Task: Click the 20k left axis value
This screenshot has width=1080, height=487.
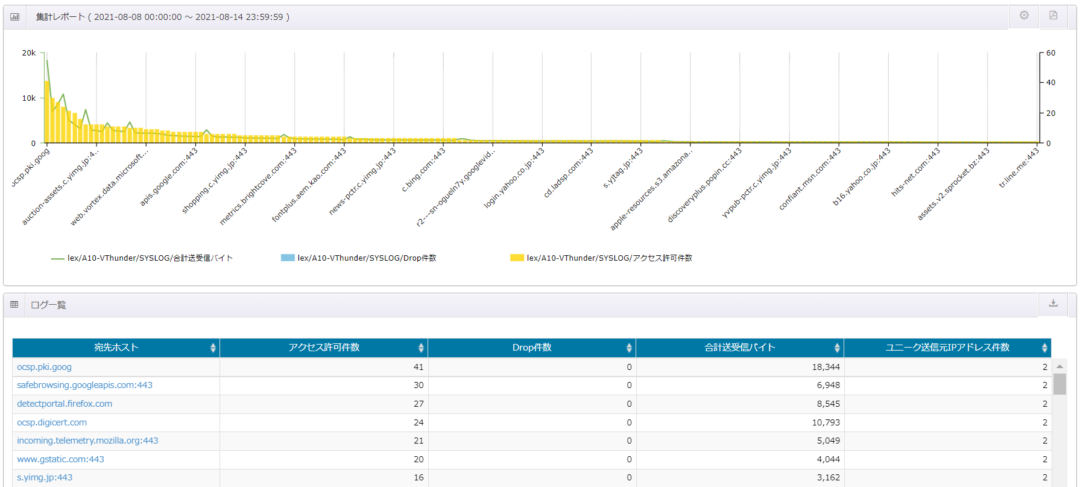Action: pos(29,53)
